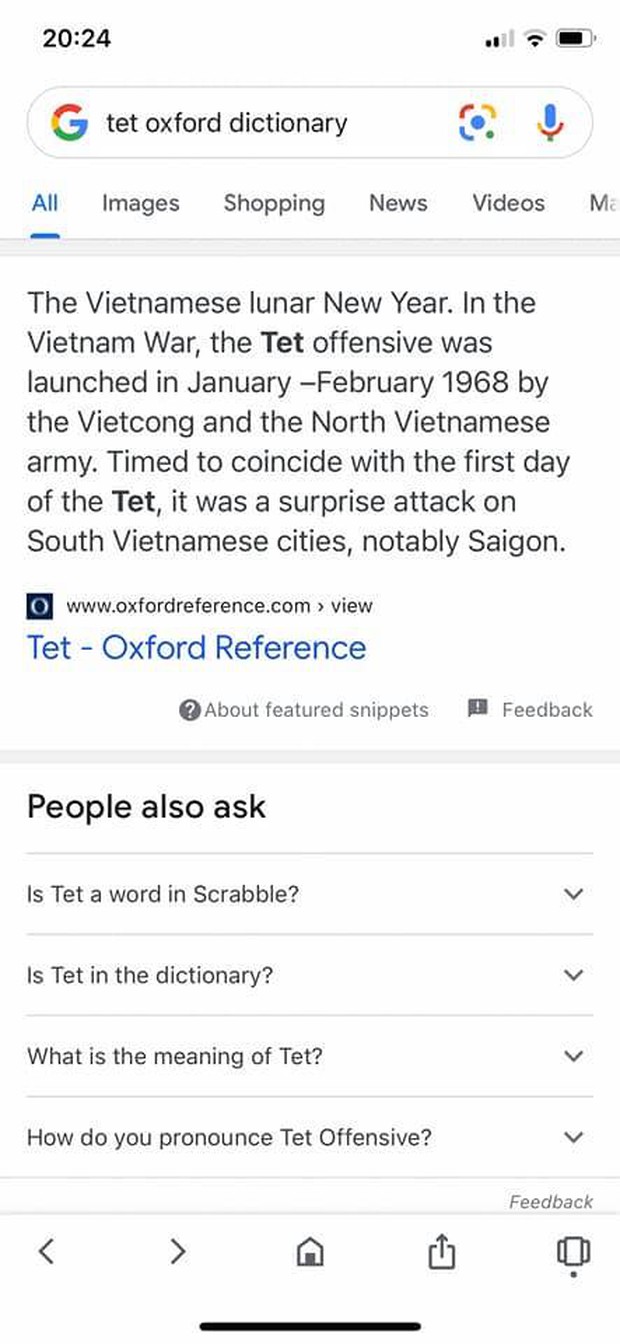This screenshot has height=1344, width=620.
Task: Open the browser tabs overview icon
Action: point(573,1251)
